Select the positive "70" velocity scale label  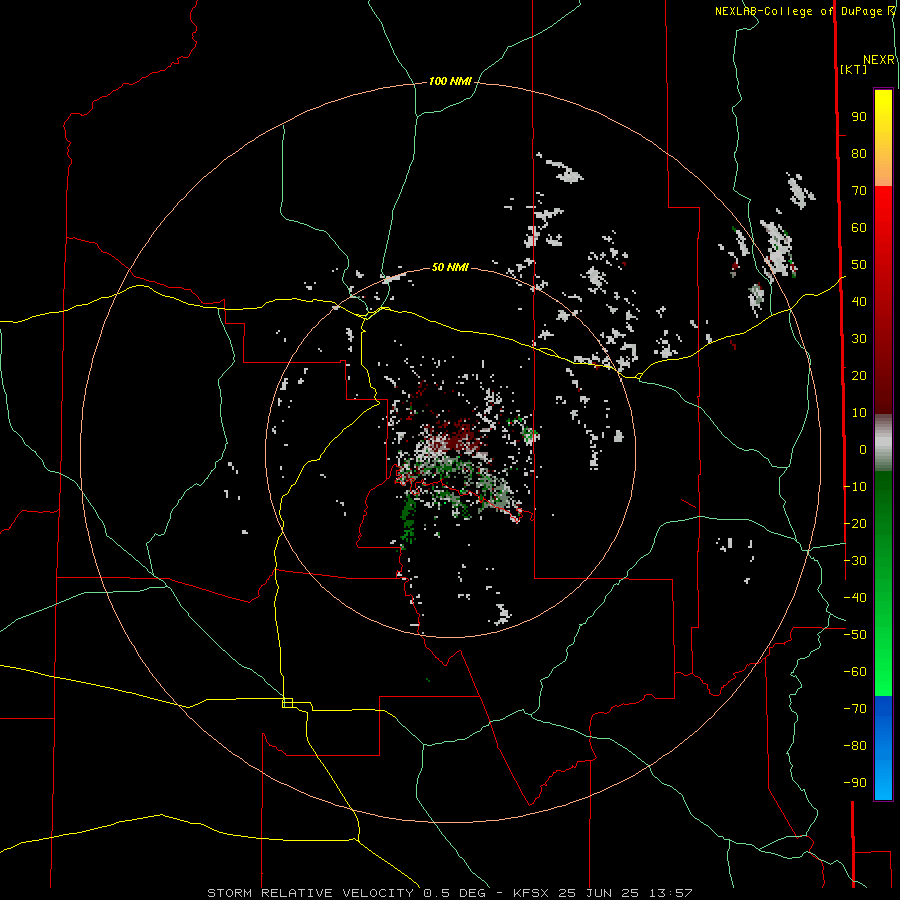tap(859, 191)
